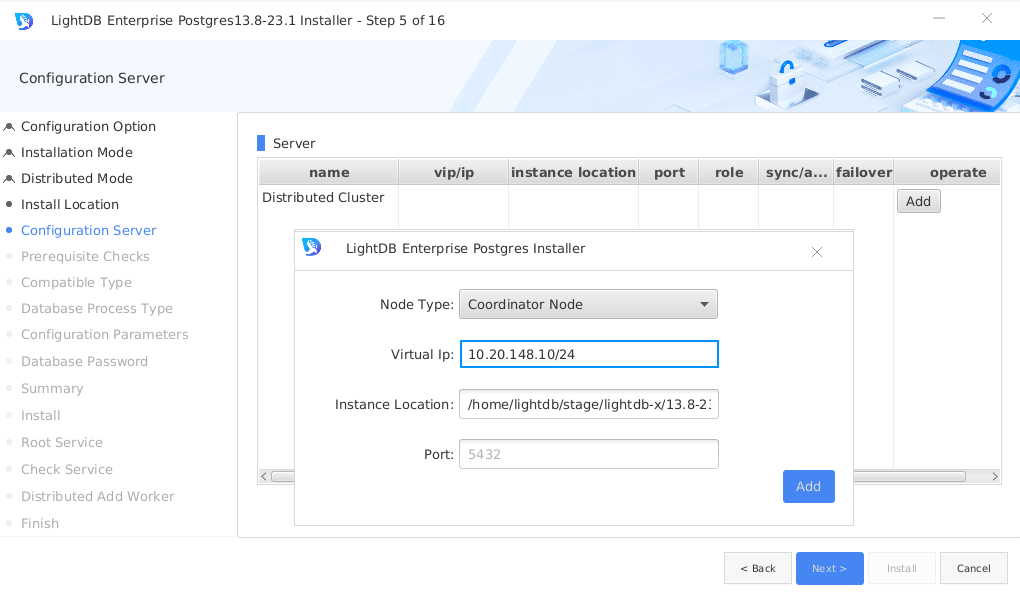Select the Compatible Type step

point(76,282)
